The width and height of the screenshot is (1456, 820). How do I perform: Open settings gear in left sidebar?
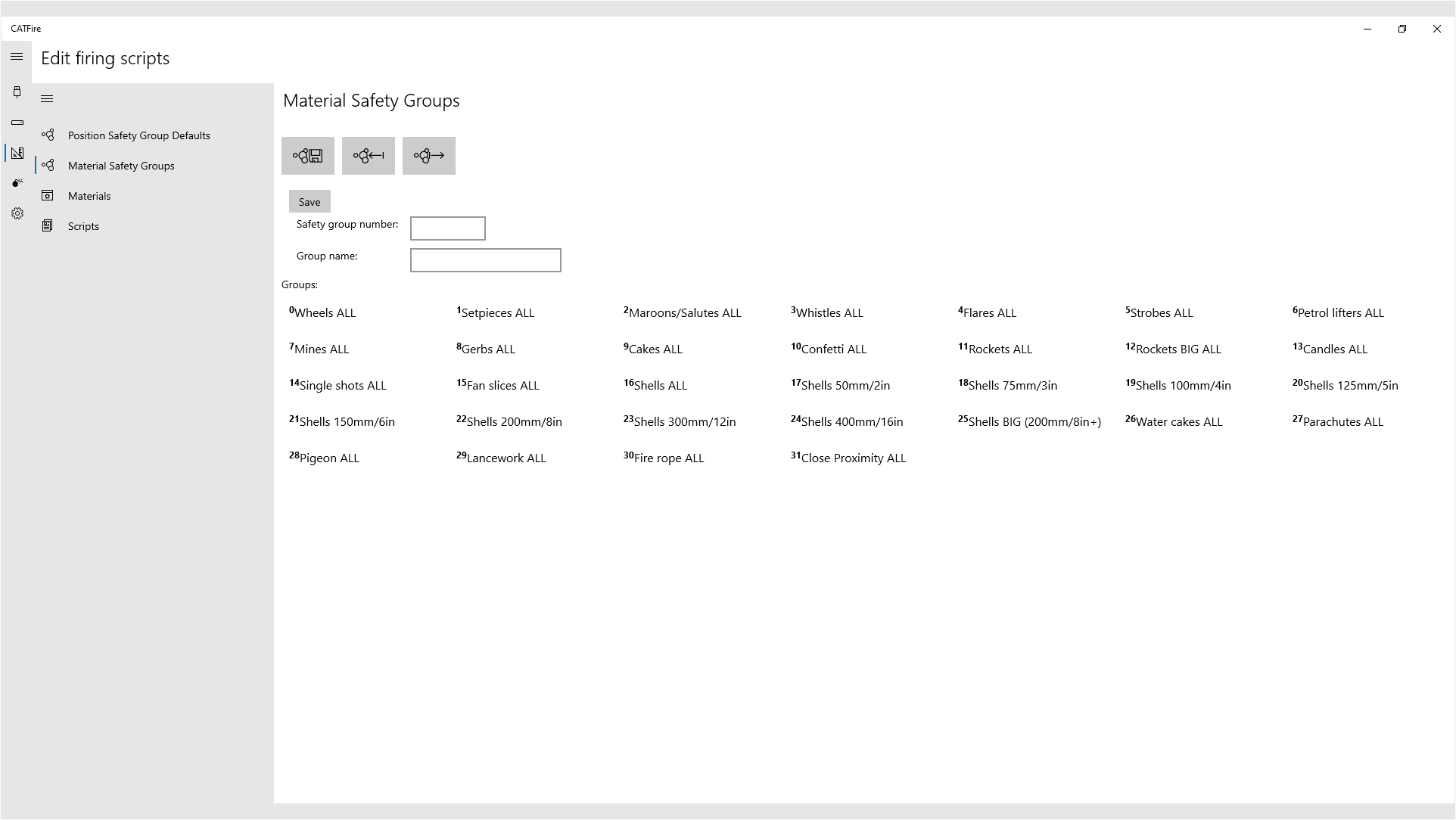[17, 213]
